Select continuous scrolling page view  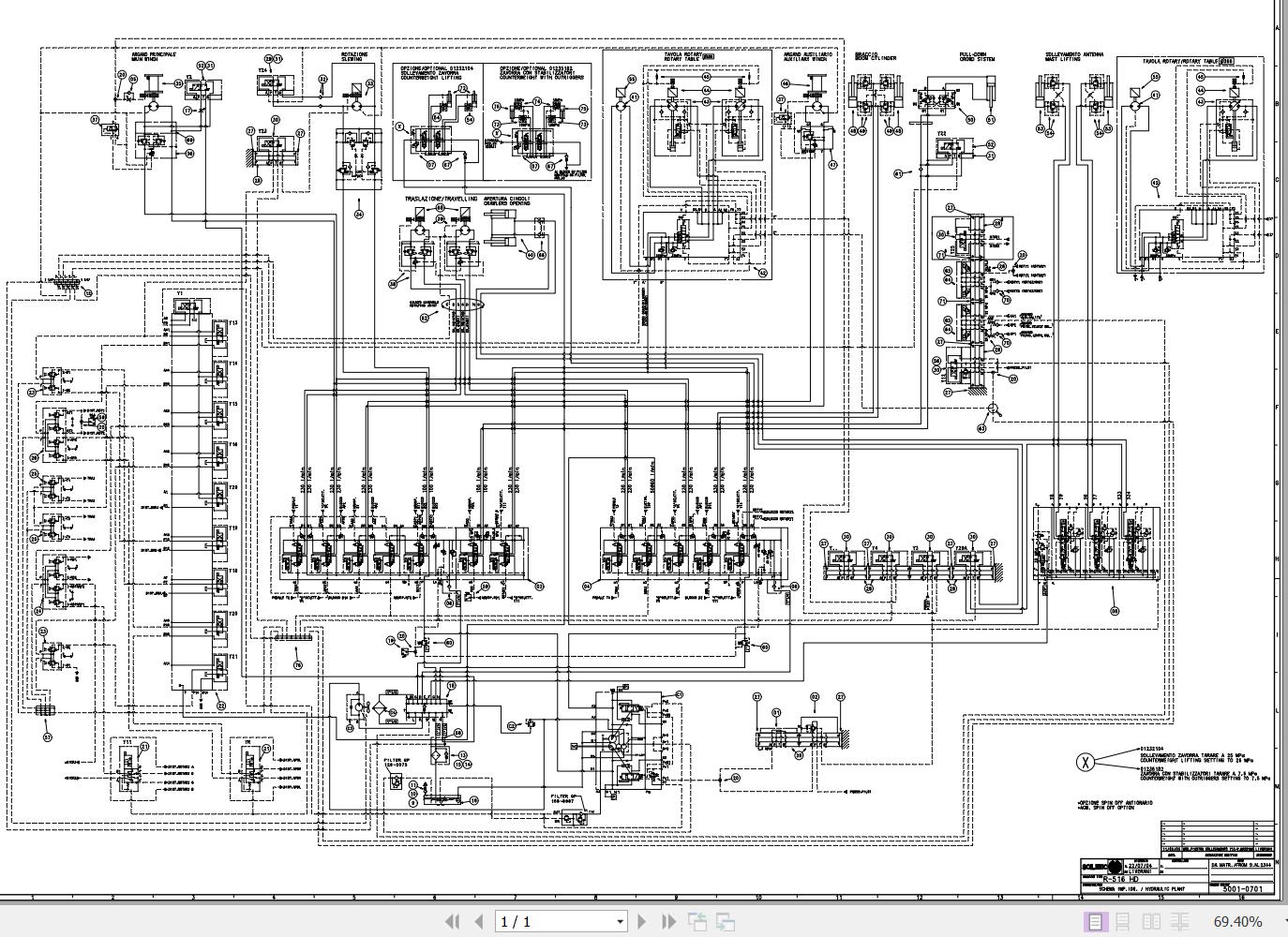[x=1121, y=921]
